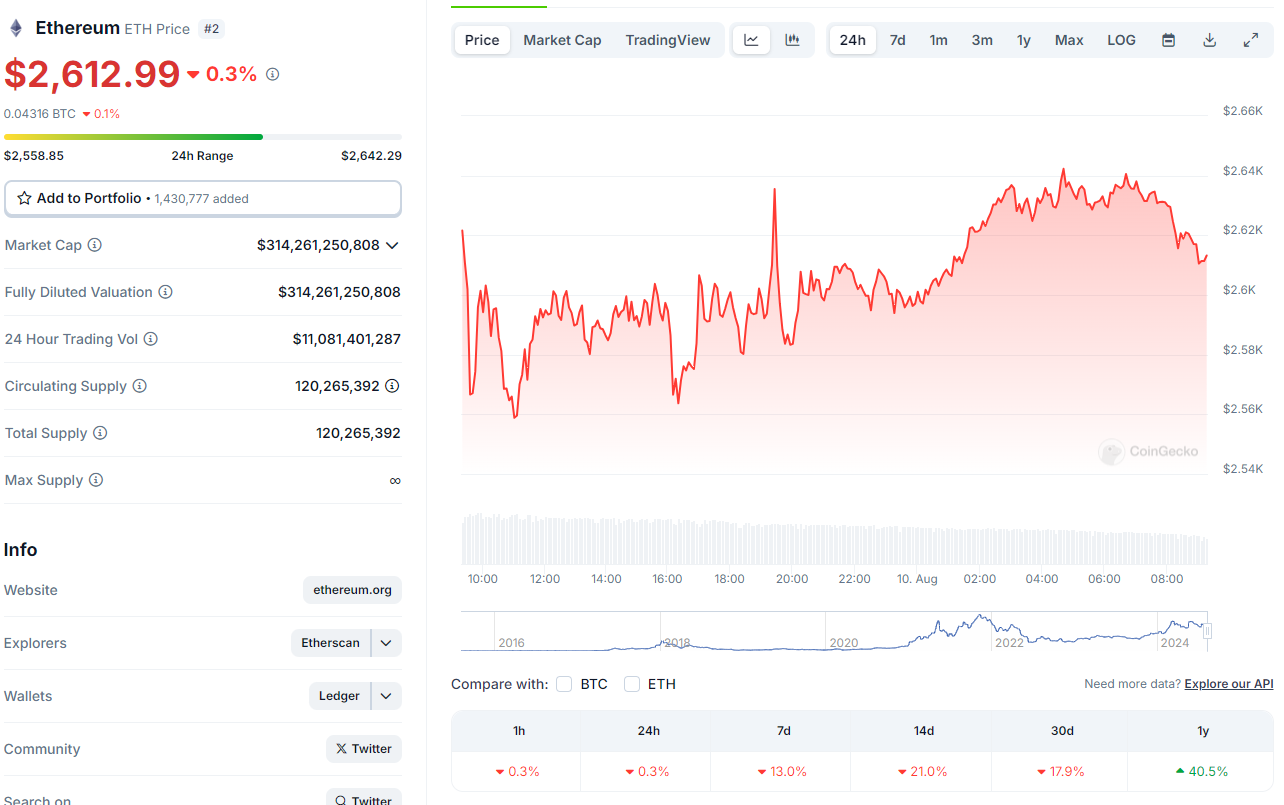Click the historical navigator mini chart

834,632
